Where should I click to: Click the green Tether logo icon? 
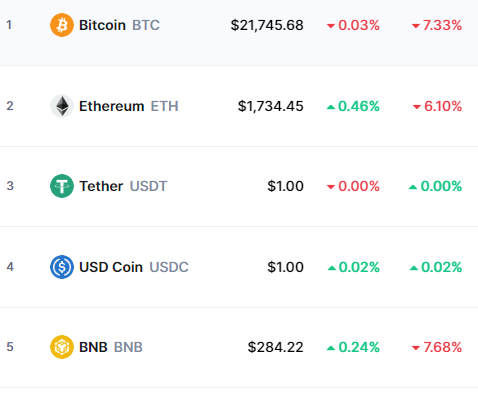(62, 186)
